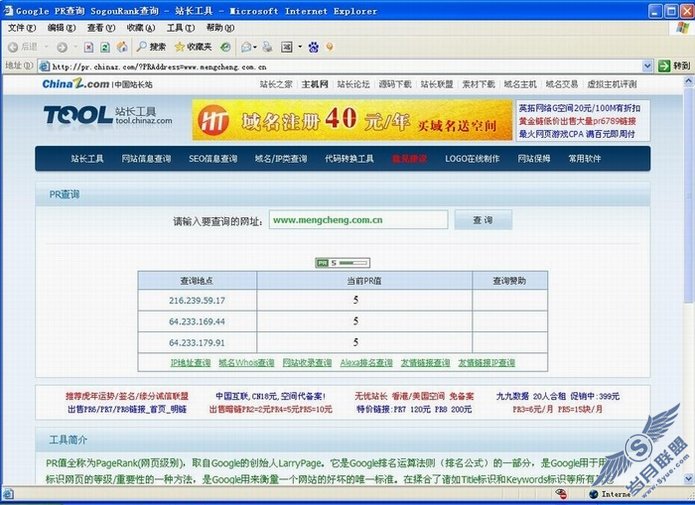The image size is (695, 505).
Task: Go back with the 后退 button
Action: pyautogui.click(x=23, y=47)
